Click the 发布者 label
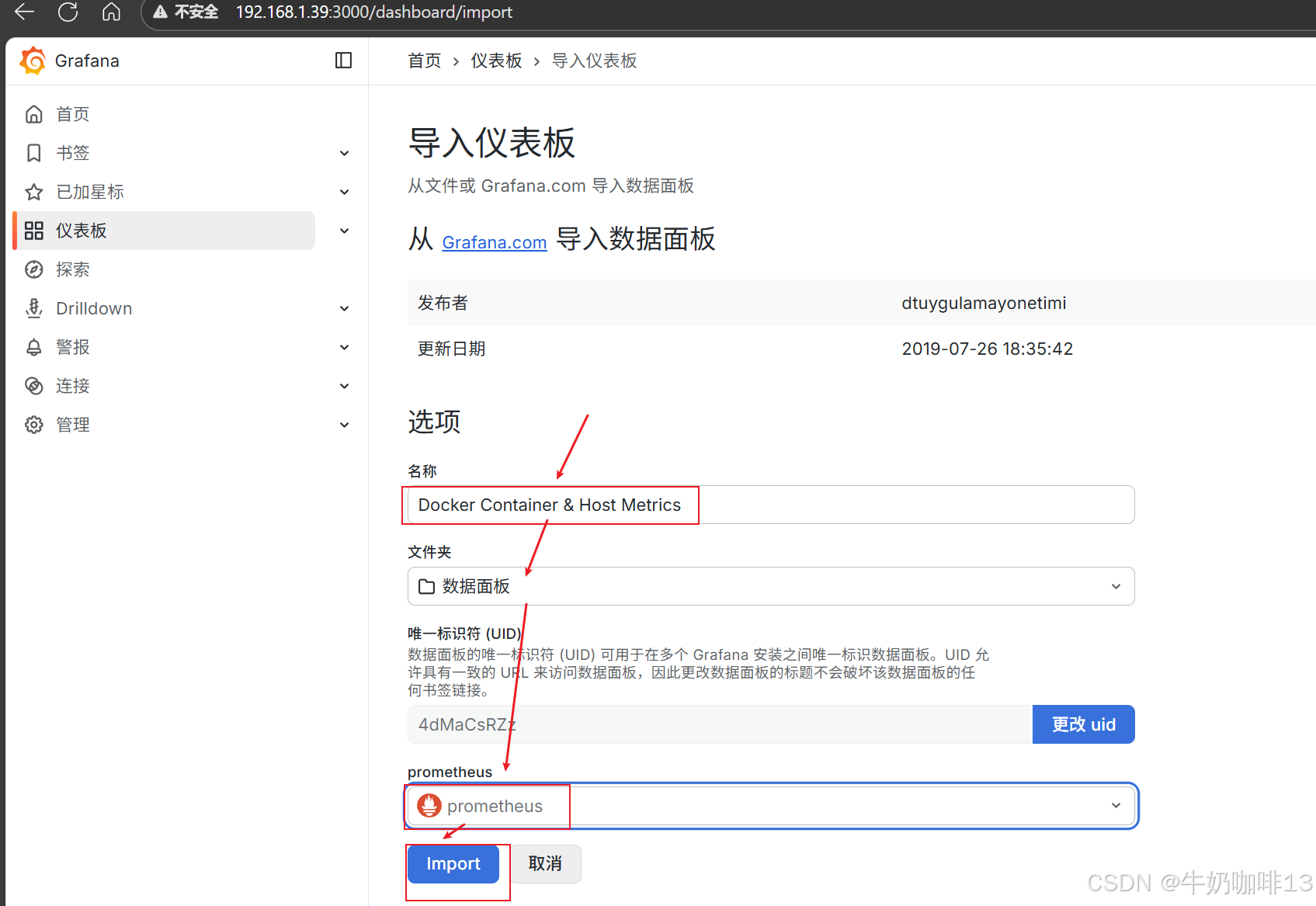This screenshot has width=1316, height=906. tap(443, 303)
